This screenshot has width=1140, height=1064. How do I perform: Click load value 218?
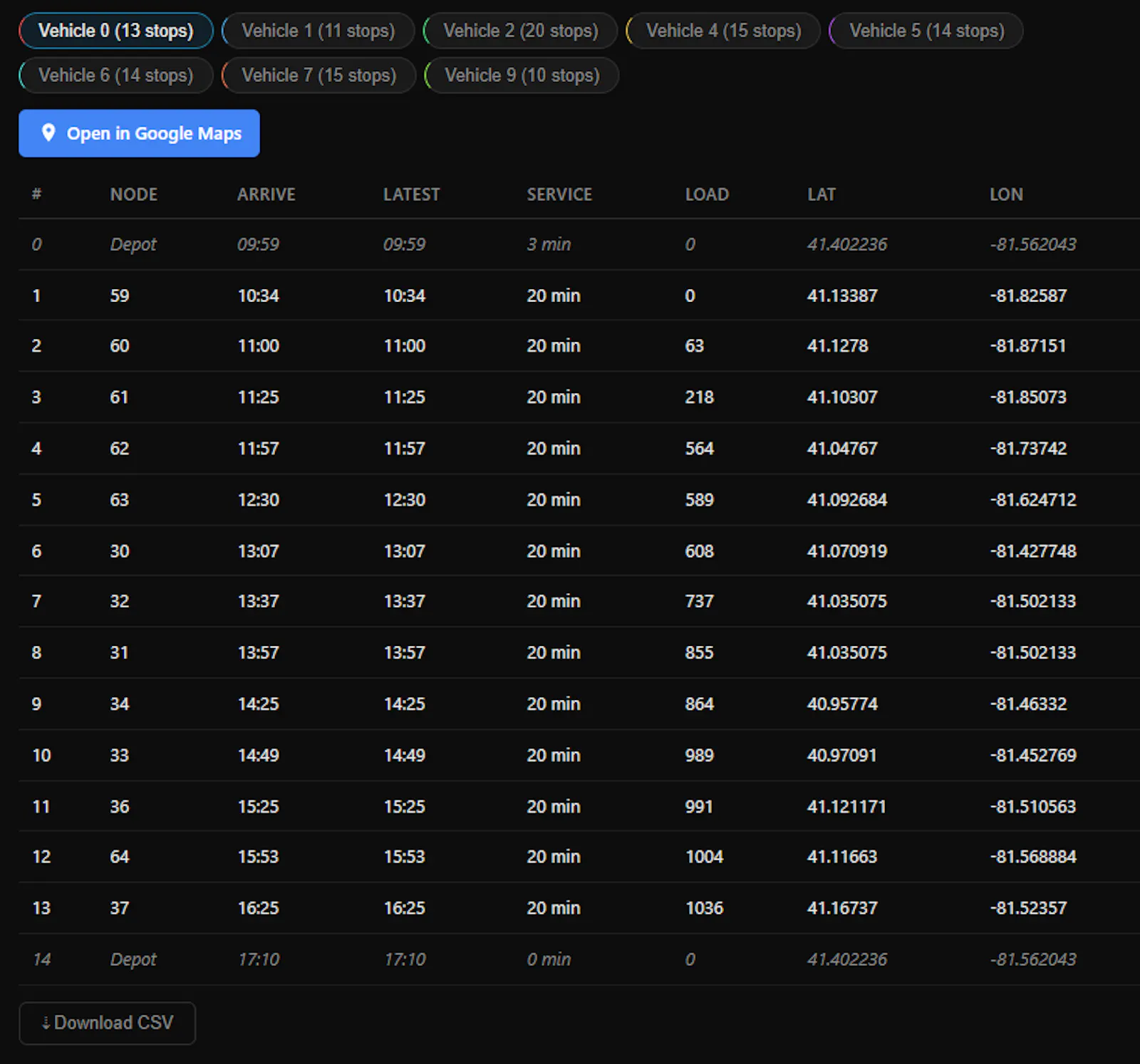click(x=699, y=397)
